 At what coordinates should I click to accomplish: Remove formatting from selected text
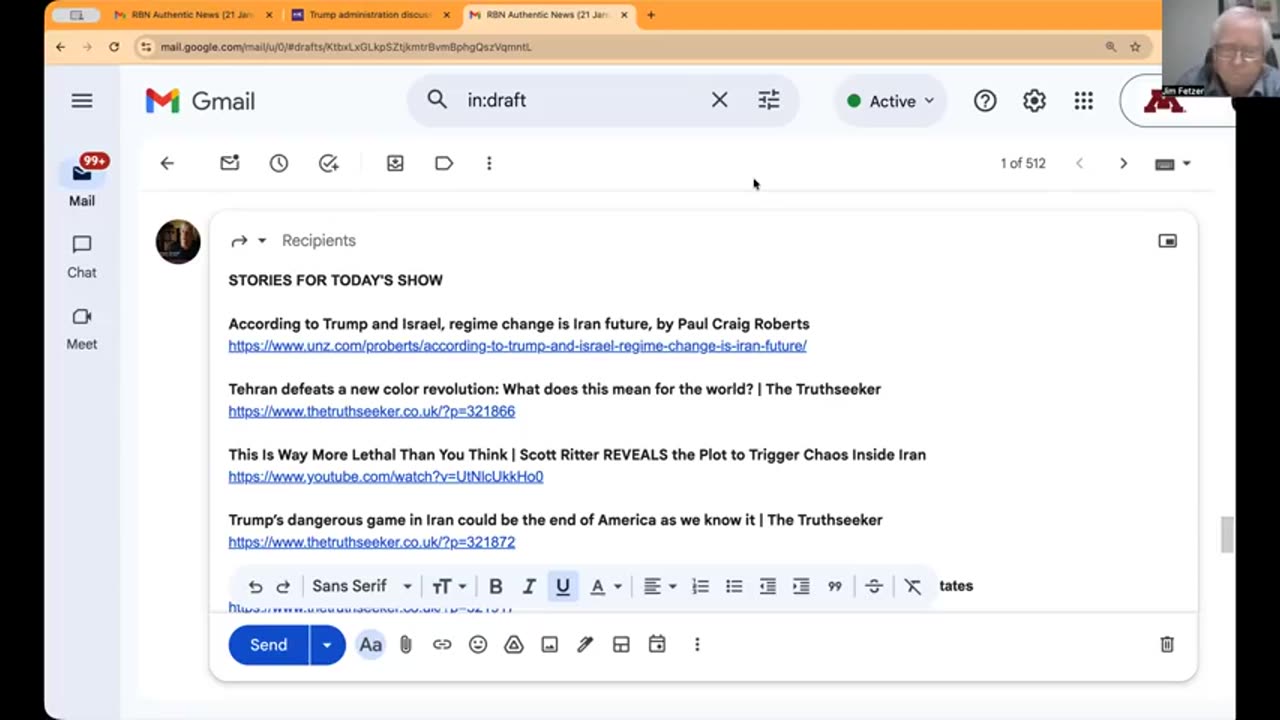(x=913, y=587)
